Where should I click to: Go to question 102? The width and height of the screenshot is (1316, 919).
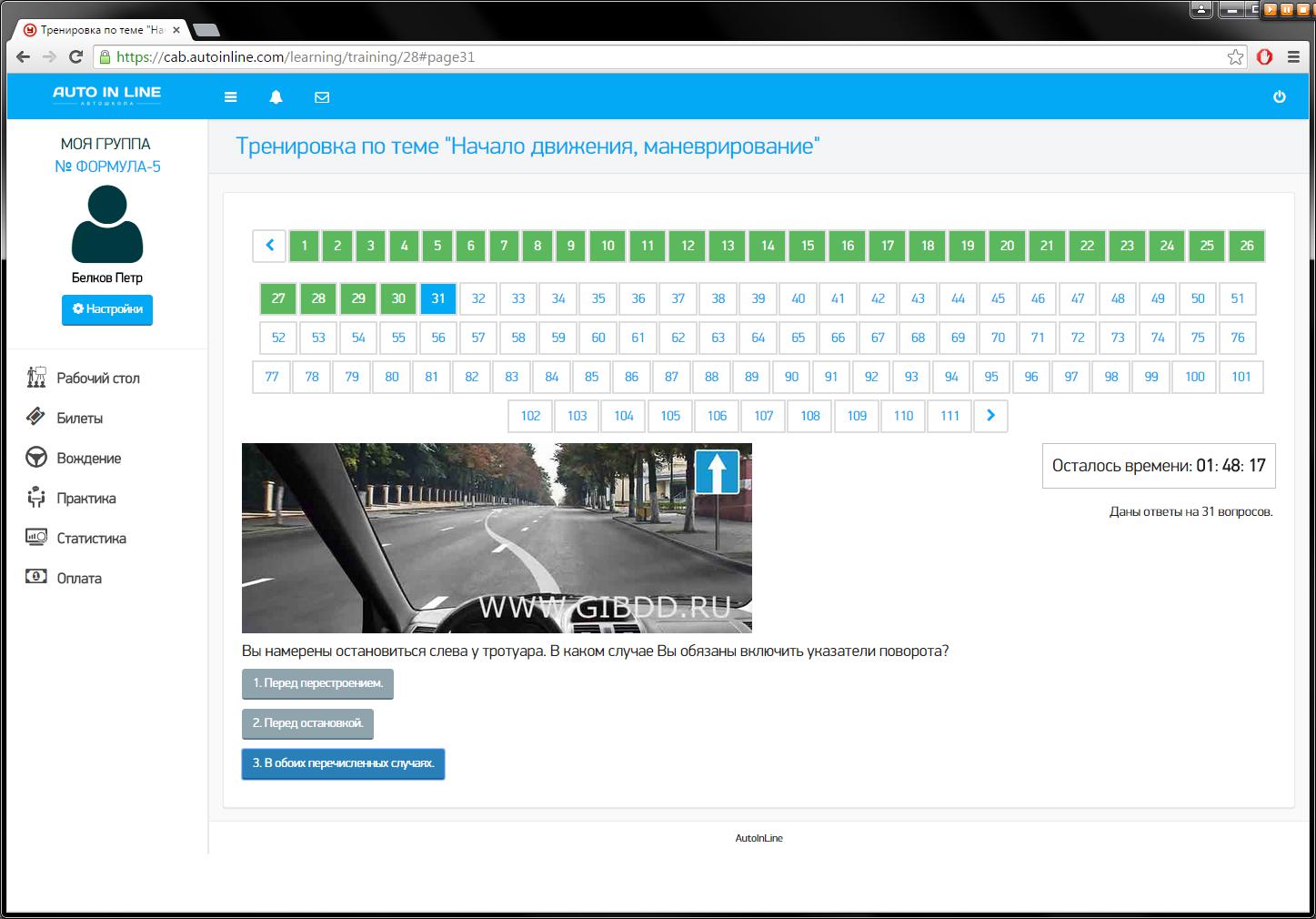(530, 416)
